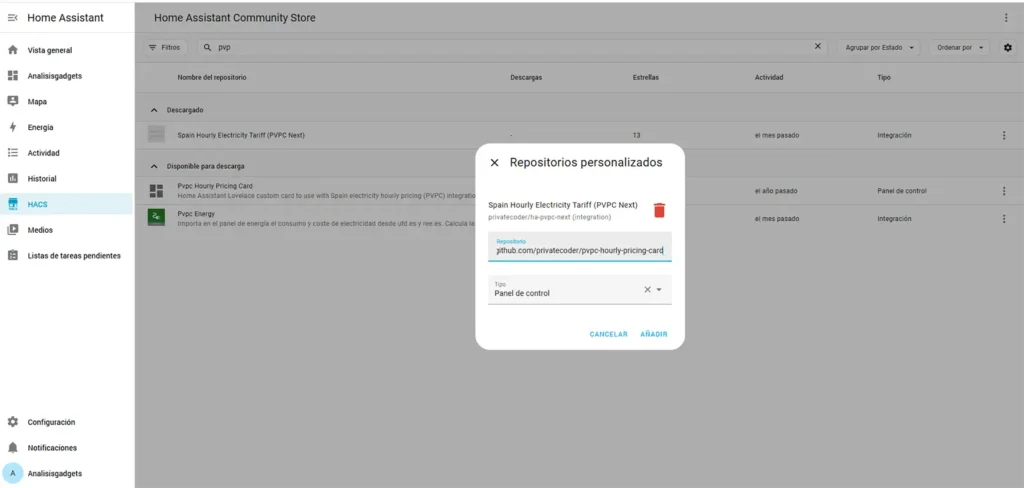Open Filtros filter panel
Viewport: 1024px width, 488px height.
pyautogui.click(x=165, y=48)
